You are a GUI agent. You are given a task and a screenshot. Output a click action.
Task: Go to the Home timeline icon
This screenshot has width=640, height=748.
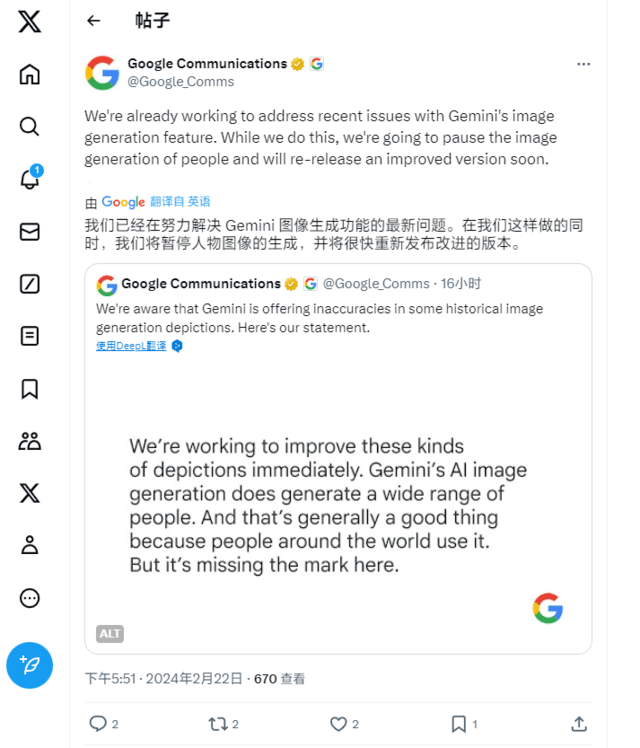(30, 75)
